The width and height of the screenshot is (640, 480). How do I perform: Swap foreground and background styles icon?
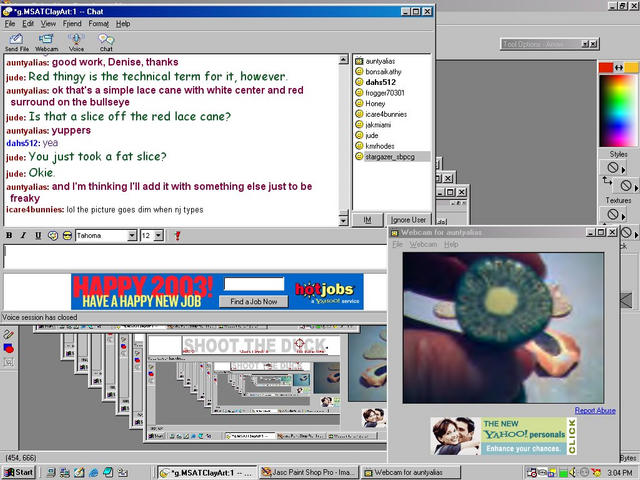click(x=607, y=180)
